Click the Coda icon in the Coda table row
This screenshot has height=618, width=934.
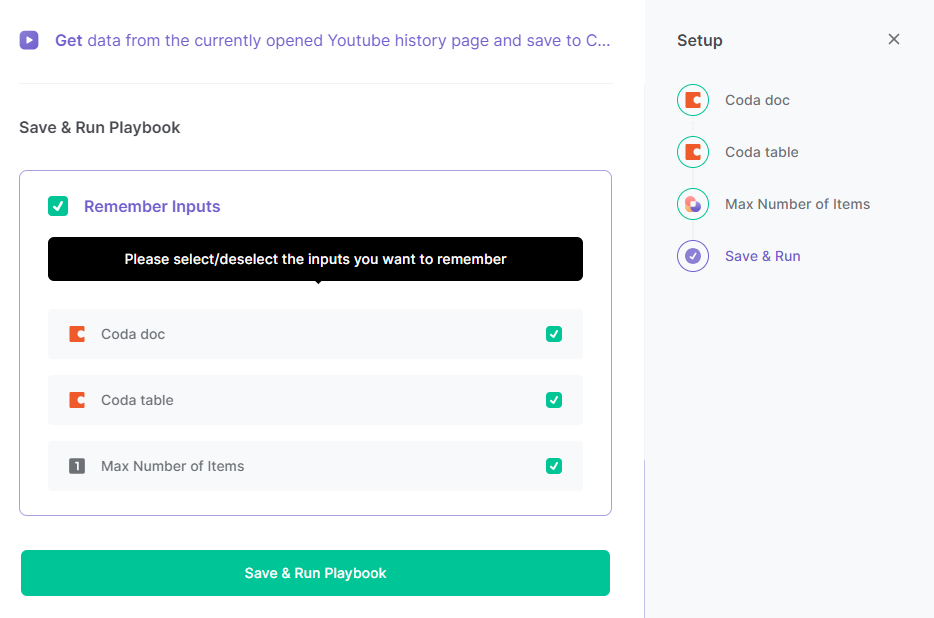77,400
